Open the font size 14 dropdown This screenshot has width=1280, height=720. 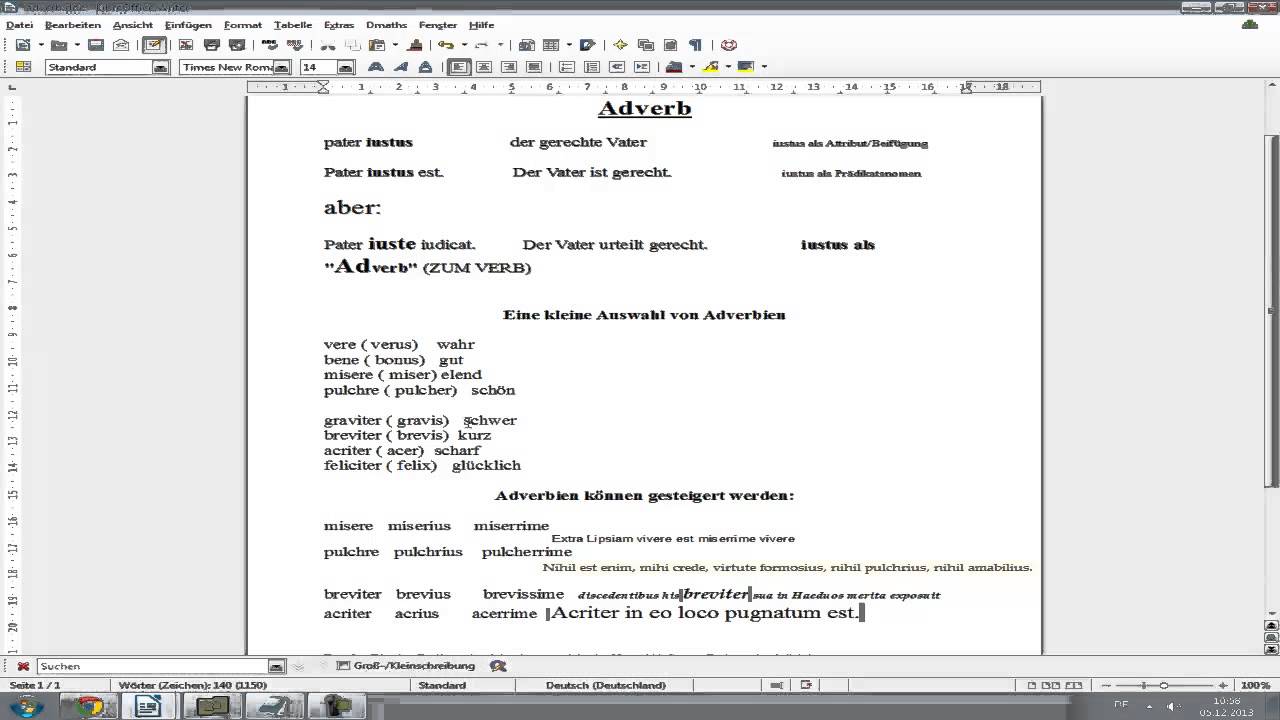pyautogui.click(x=345, y=67)
